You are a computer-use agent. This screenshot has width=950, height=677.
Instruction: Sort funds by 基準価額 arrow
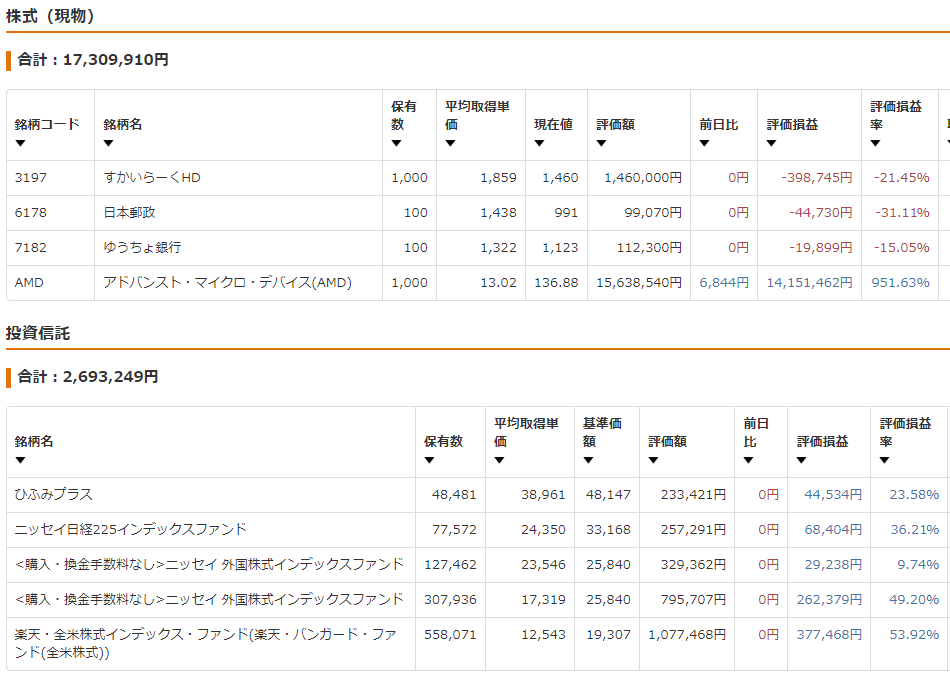coord(588,460)
